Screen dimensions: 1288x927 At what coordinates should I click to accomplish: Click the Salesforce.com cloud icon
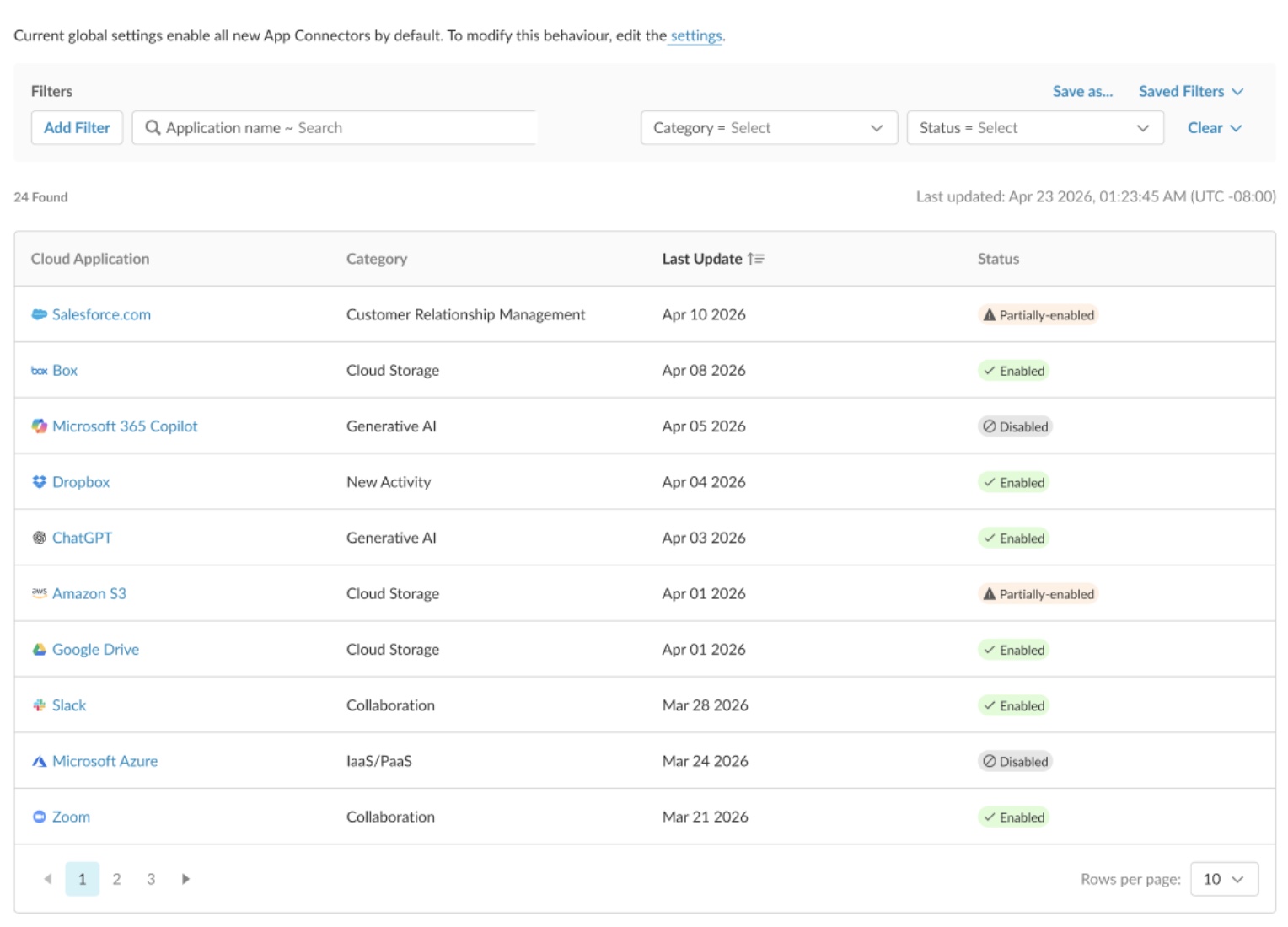39,314
